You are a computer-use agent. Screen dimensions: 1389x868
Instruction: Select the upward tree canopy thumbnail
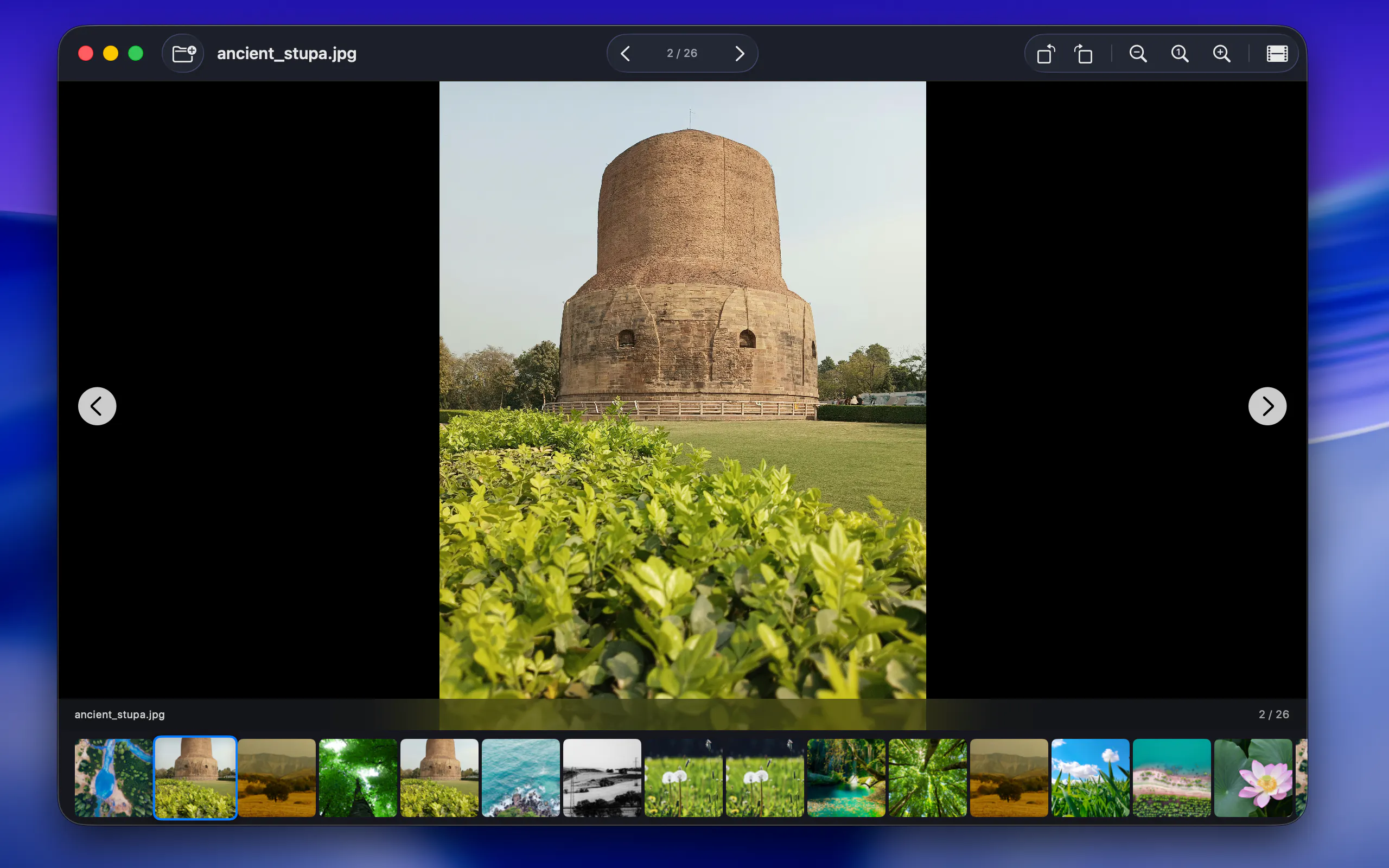point(927,777)
